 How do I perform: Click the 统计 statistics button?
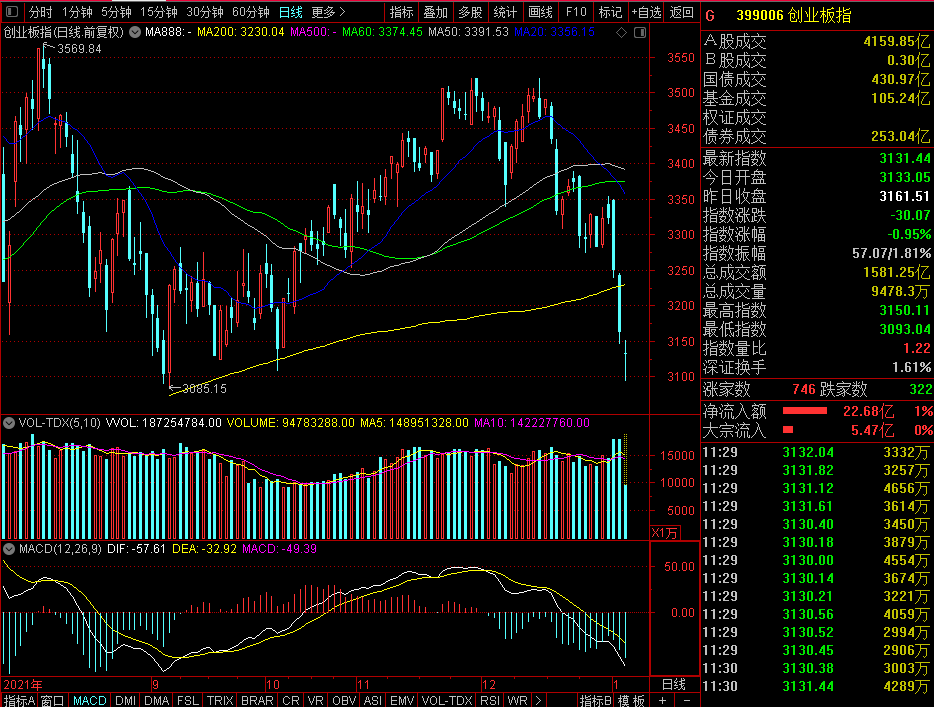pos(505,12)
